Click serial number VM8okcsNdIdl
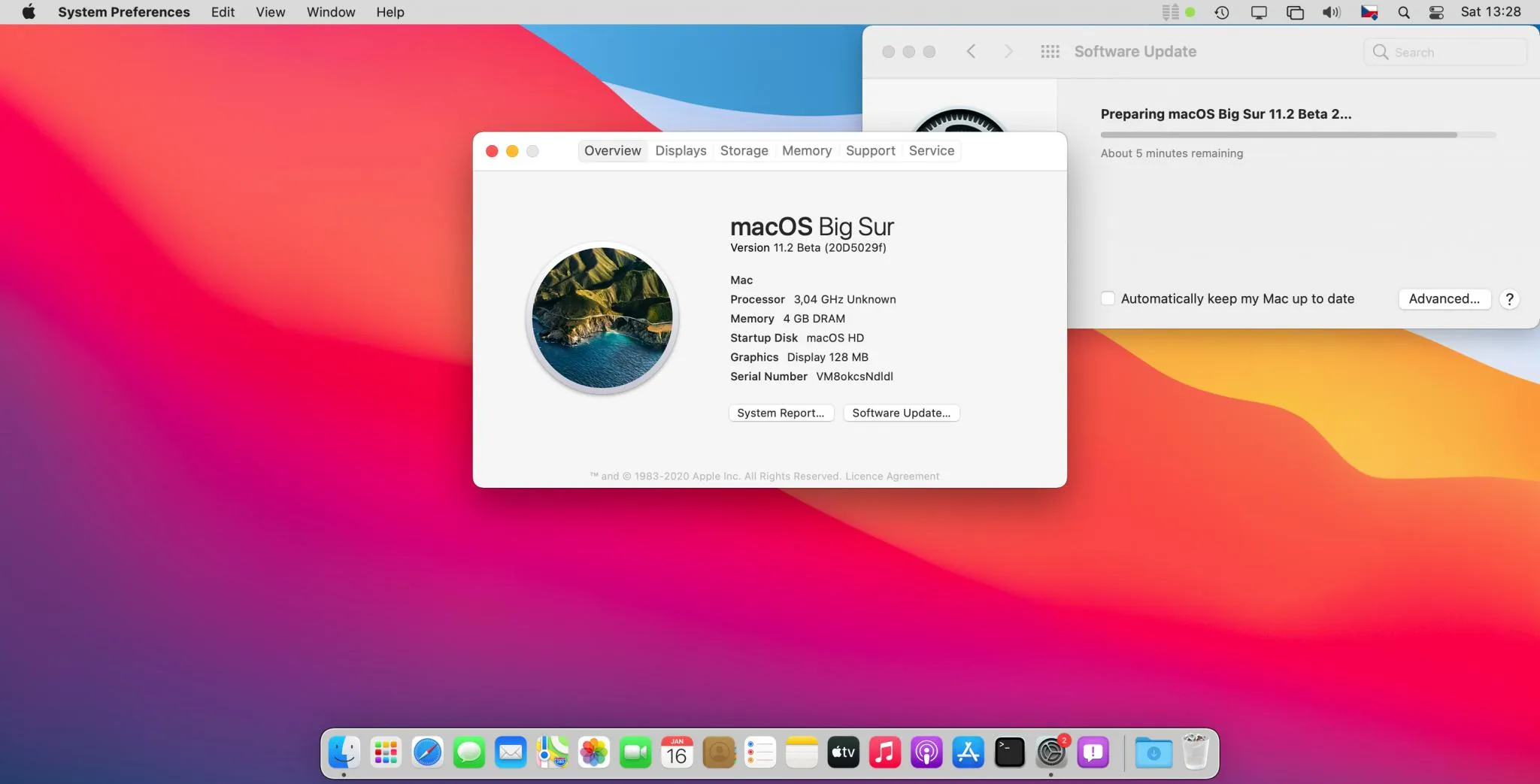This screenshot has height=784, width=1540. tap(855, 377)
